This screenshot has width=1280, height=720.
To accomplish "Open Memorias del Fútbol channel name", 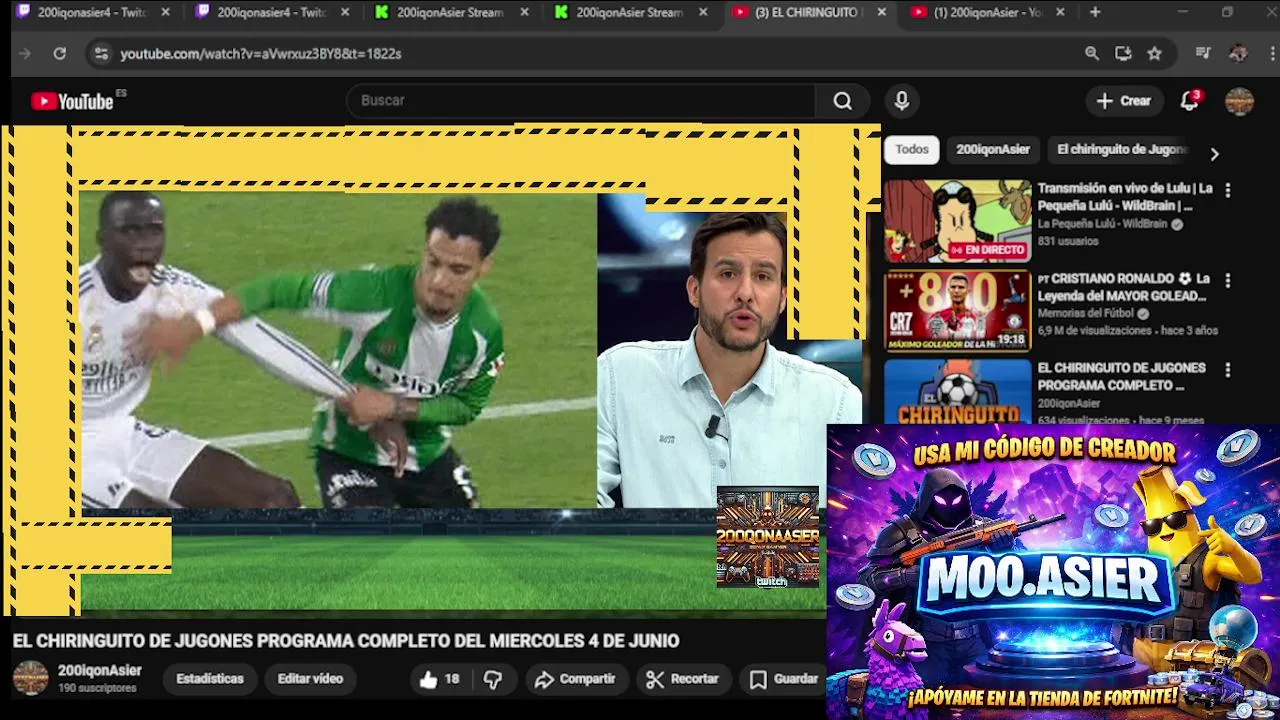I will coord(1086,314).
